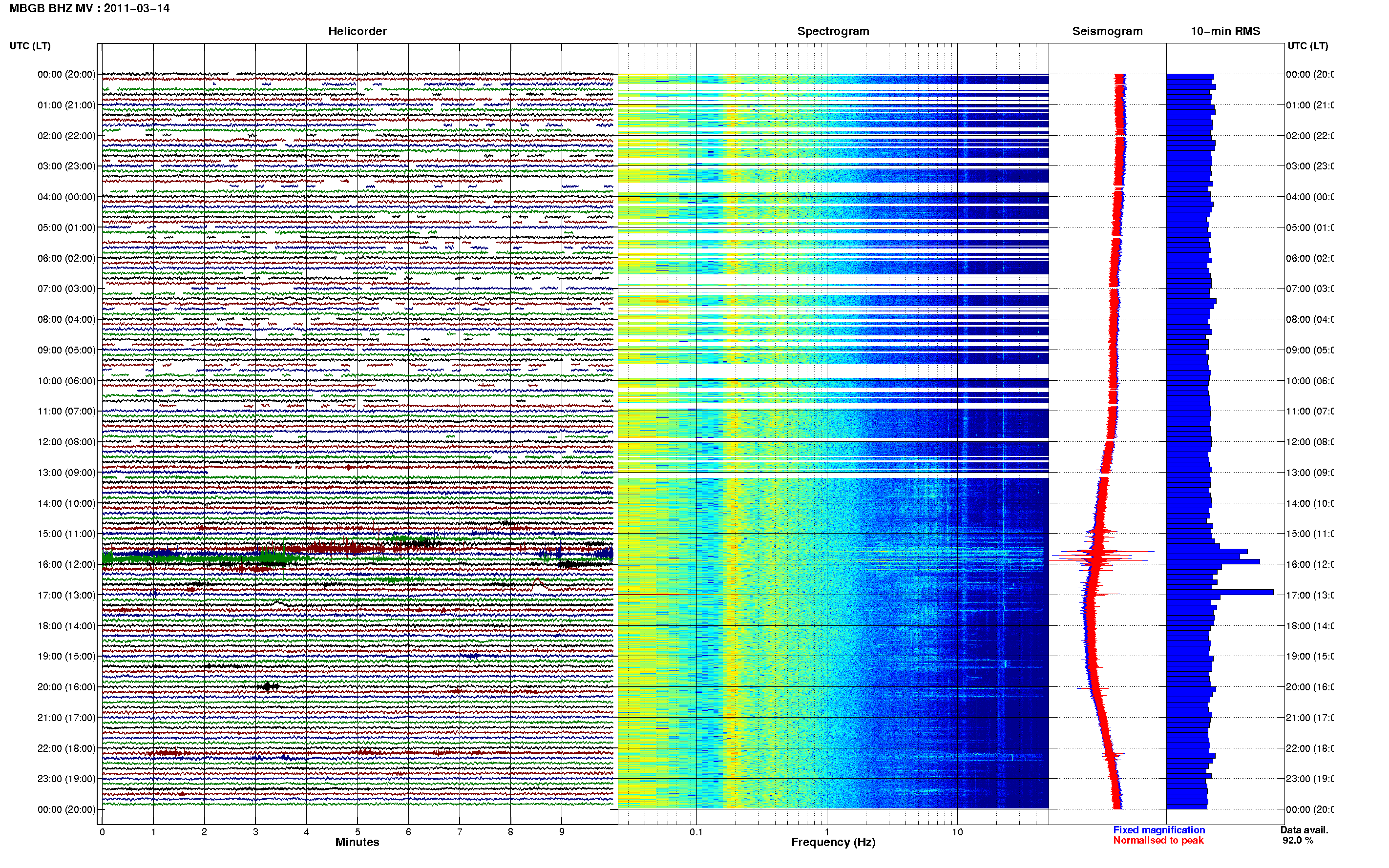Click the left '09:00 (05:00)' time label
1389x868 pixels.
[66, 350]
